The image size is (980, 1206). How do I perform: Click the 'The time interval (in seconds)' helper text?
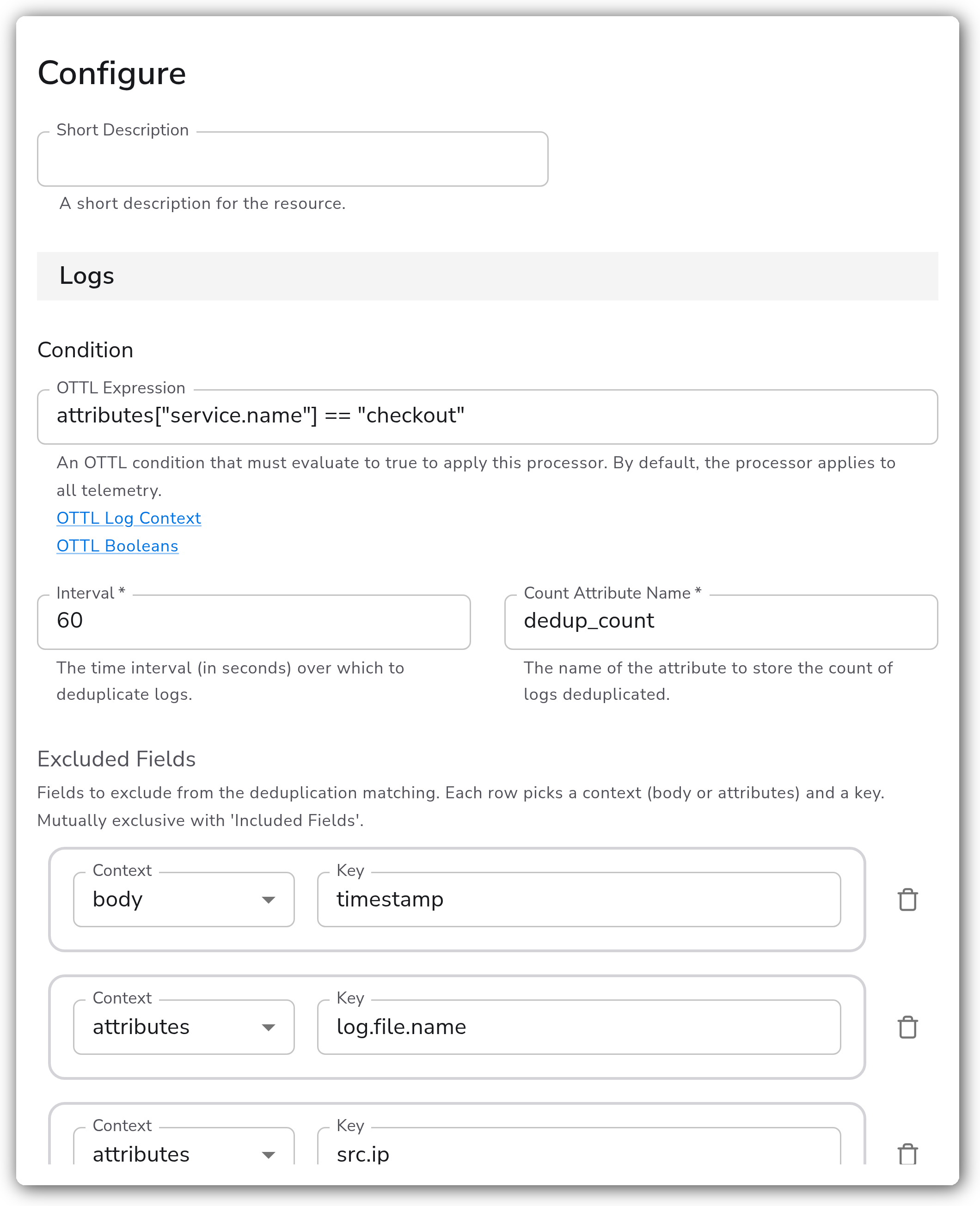pos(230,680)
